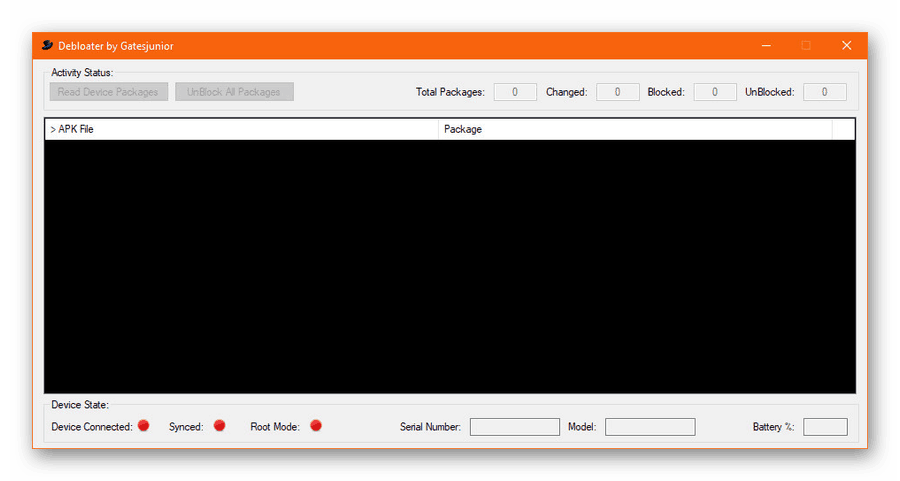Click the Synced red status indicator
Image resolution: width=900 pixels, height=481 pixels.
click(219, 425)
